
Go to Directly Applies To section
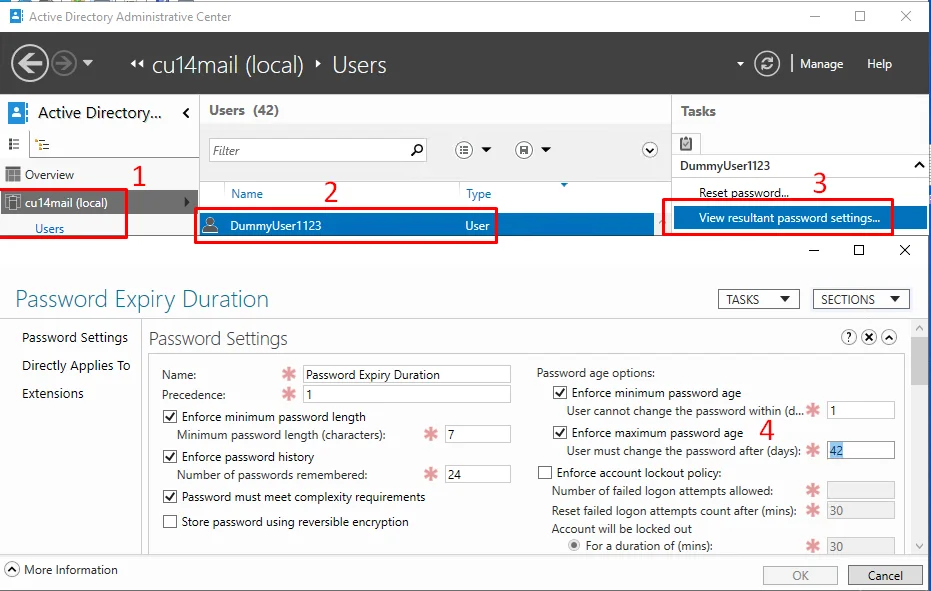point(76,365)
